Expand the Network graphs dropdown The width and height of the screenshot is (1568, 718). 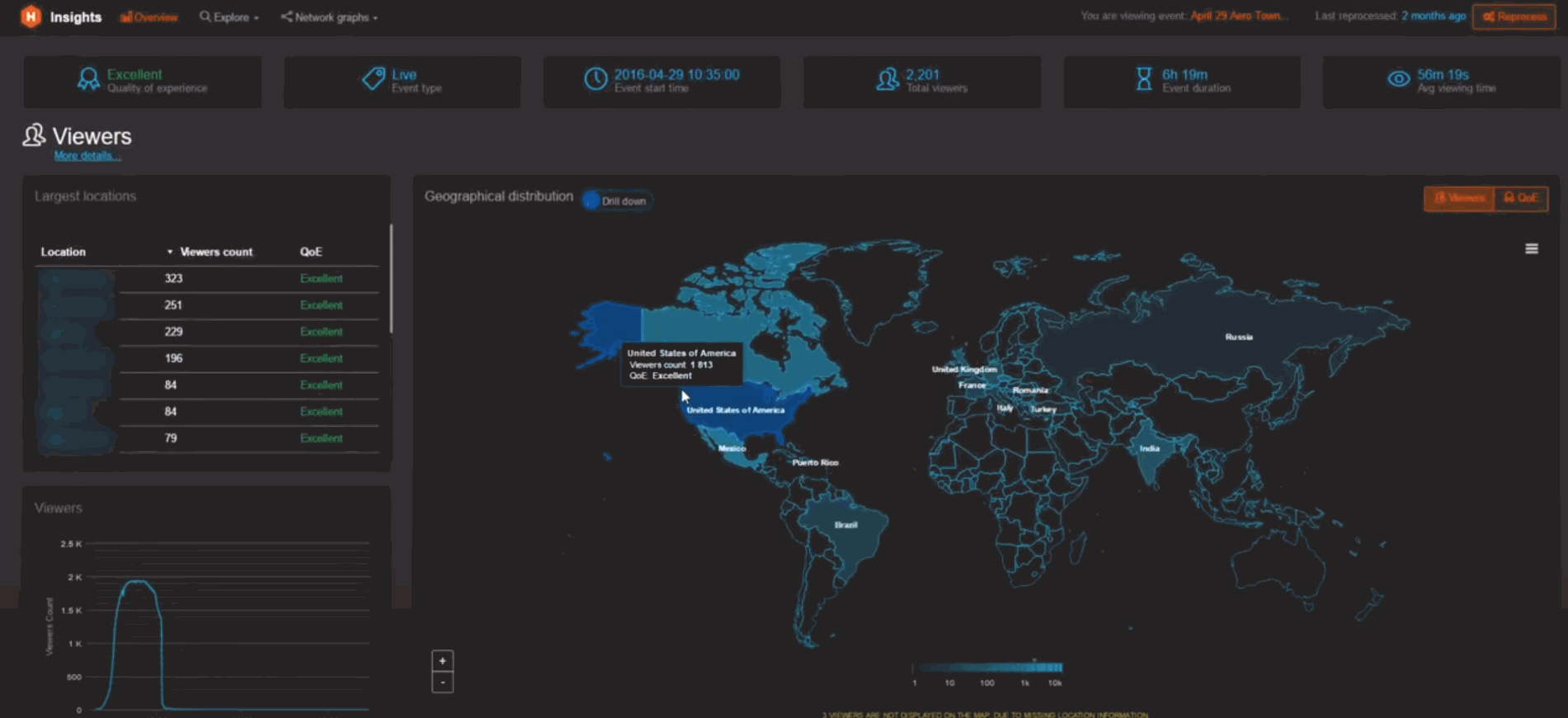[x=329, y=17]
